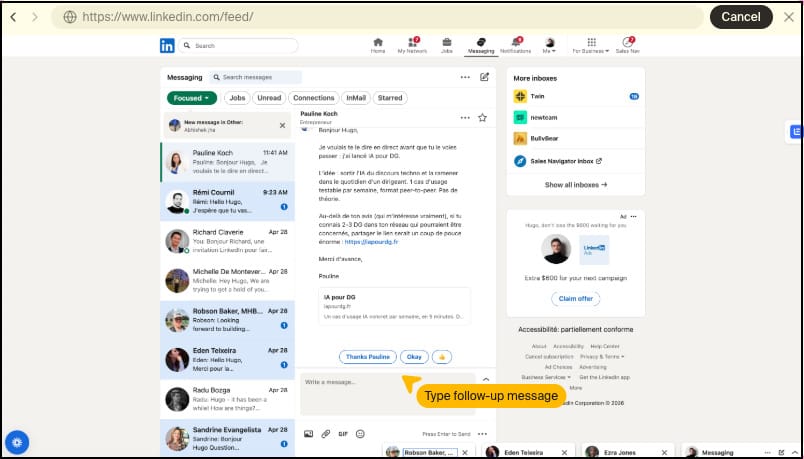Toggle the Starred filter chip
The width and height of the screenshot is (804, 459).
tap(390, 98)
